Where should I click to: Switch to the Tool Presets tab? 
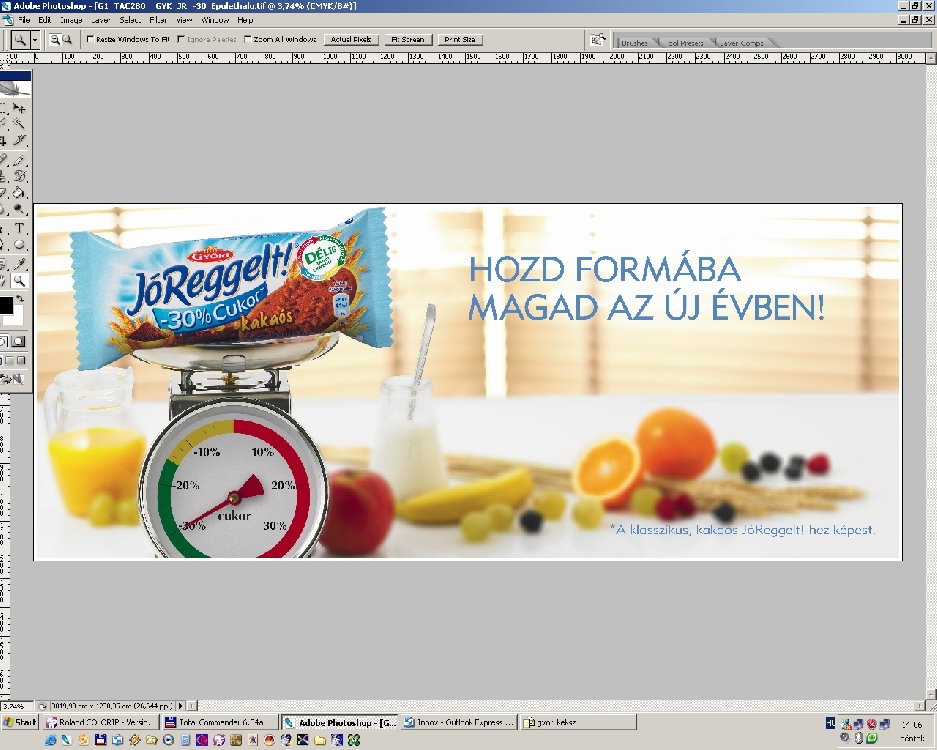point(685,43)
